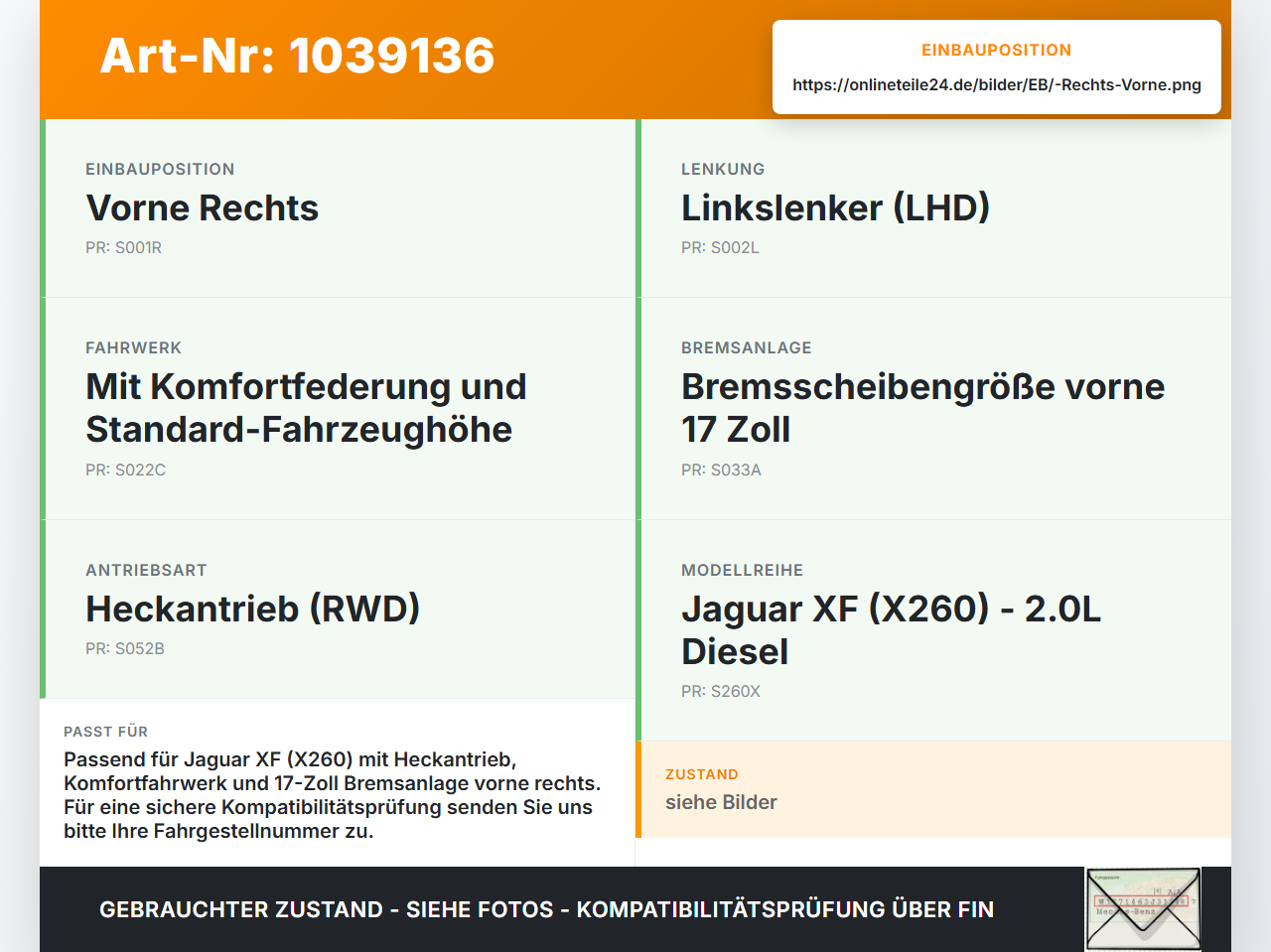Click the PR: S022C code
This screenshot has width=1271, height=952.
[126, 470]
